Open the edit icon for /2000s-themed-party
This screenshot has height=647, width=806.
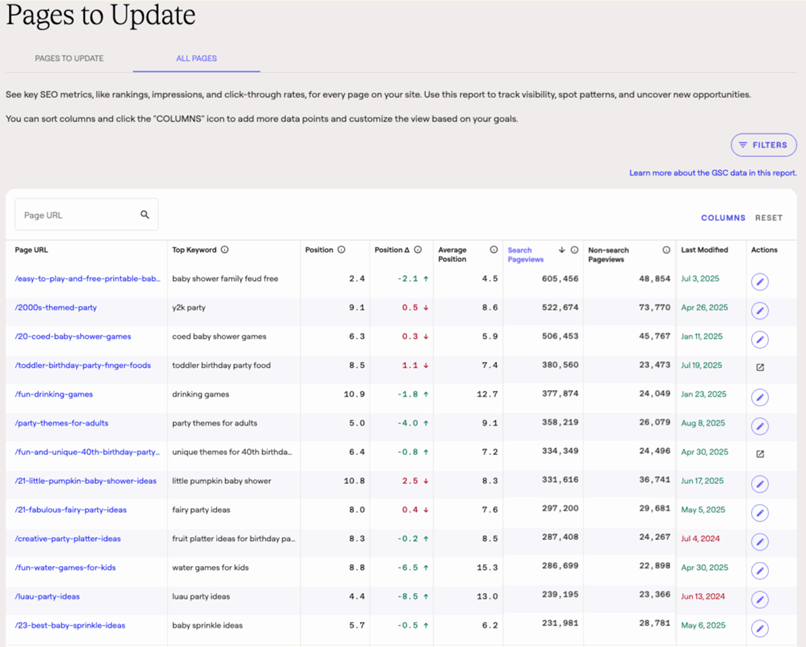(760, 311)
